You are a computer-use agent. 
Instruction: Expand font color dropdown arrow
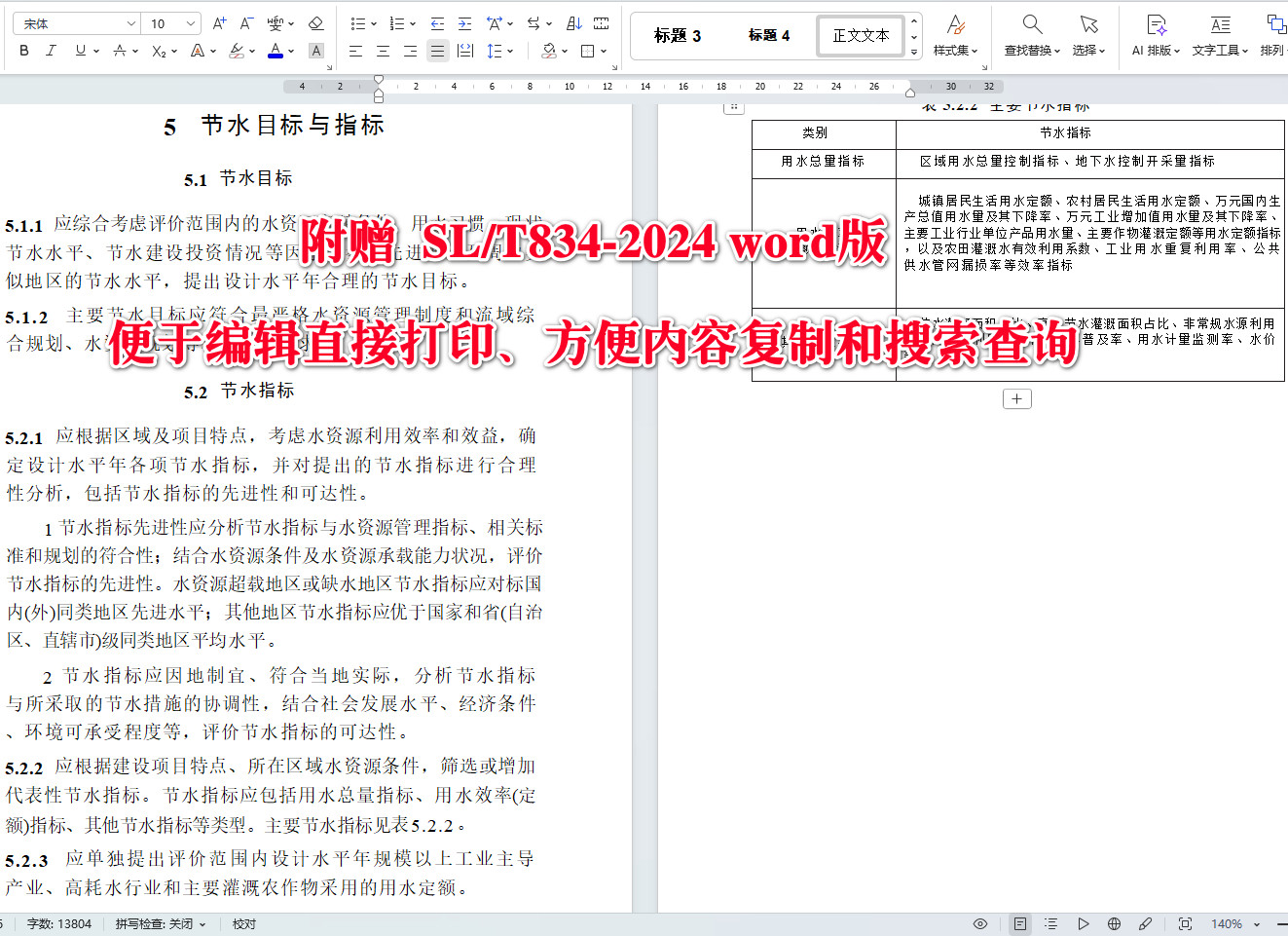(292, 52)
